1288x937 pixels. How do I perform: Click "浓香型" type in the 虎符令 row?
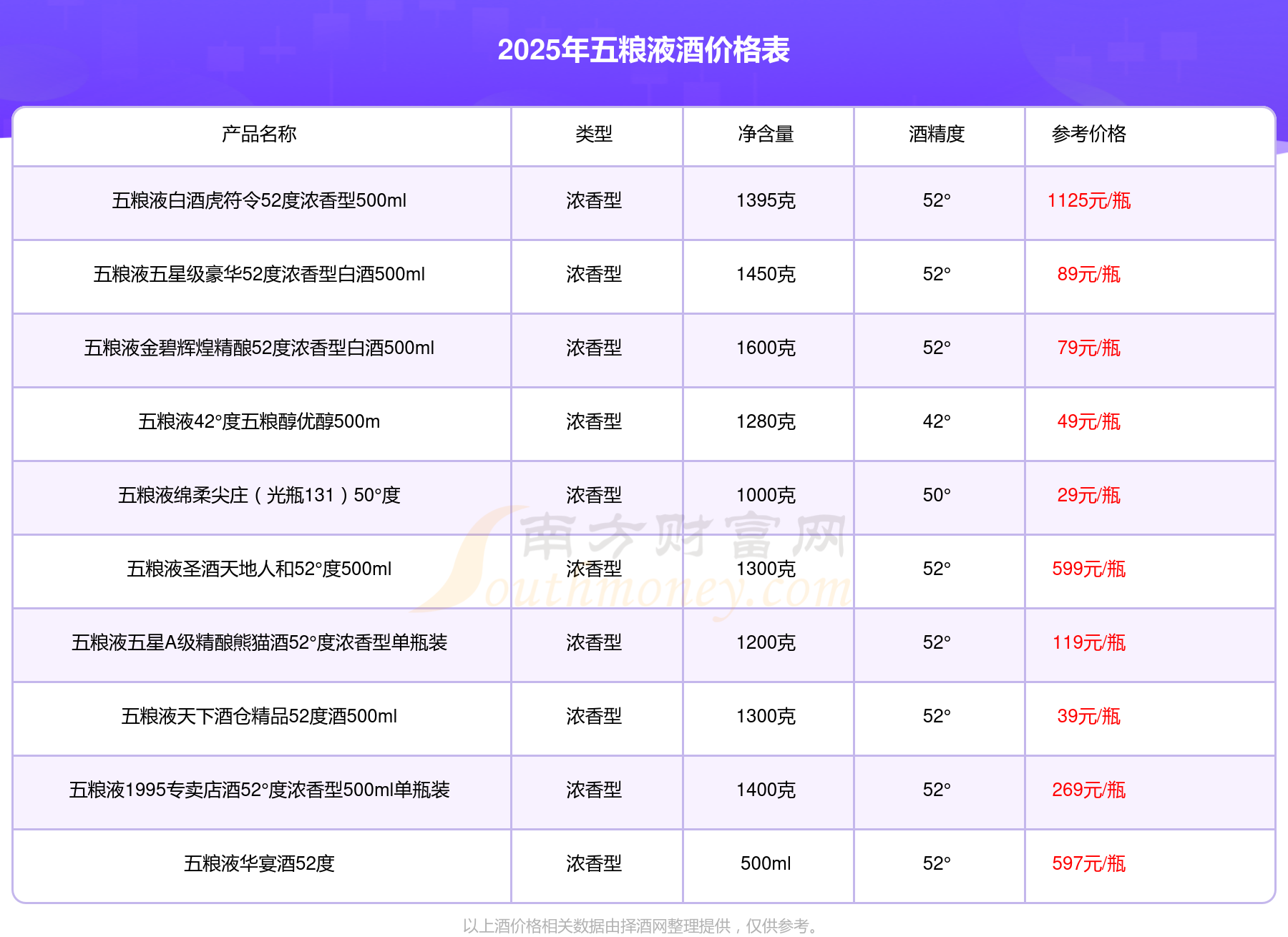[x=594, y=200]
